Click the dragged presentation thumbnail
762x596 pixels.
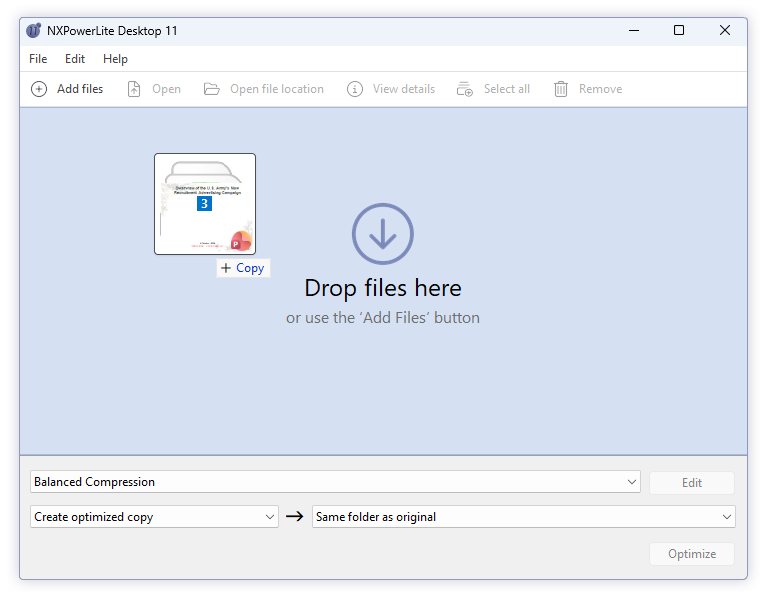205,204
